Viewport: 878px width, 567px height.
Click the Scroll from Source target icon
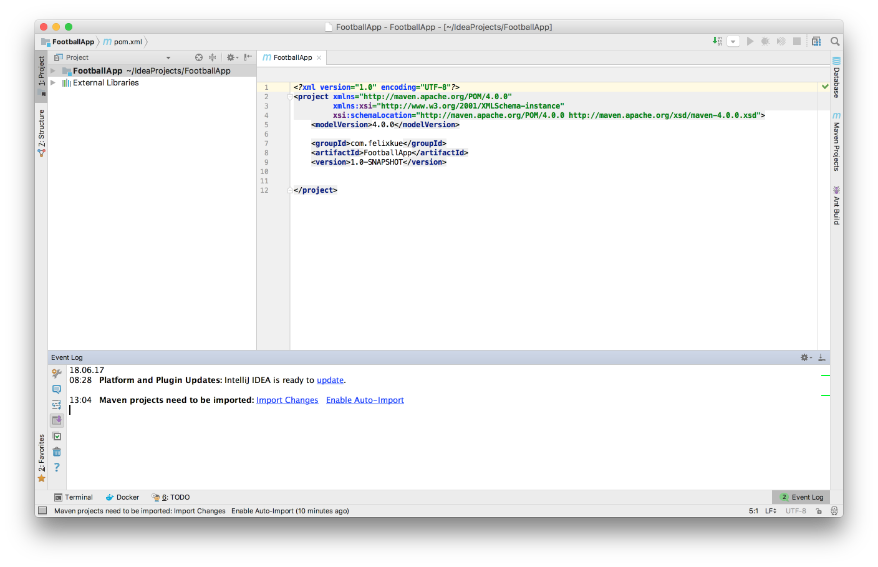tap(198, 58)
